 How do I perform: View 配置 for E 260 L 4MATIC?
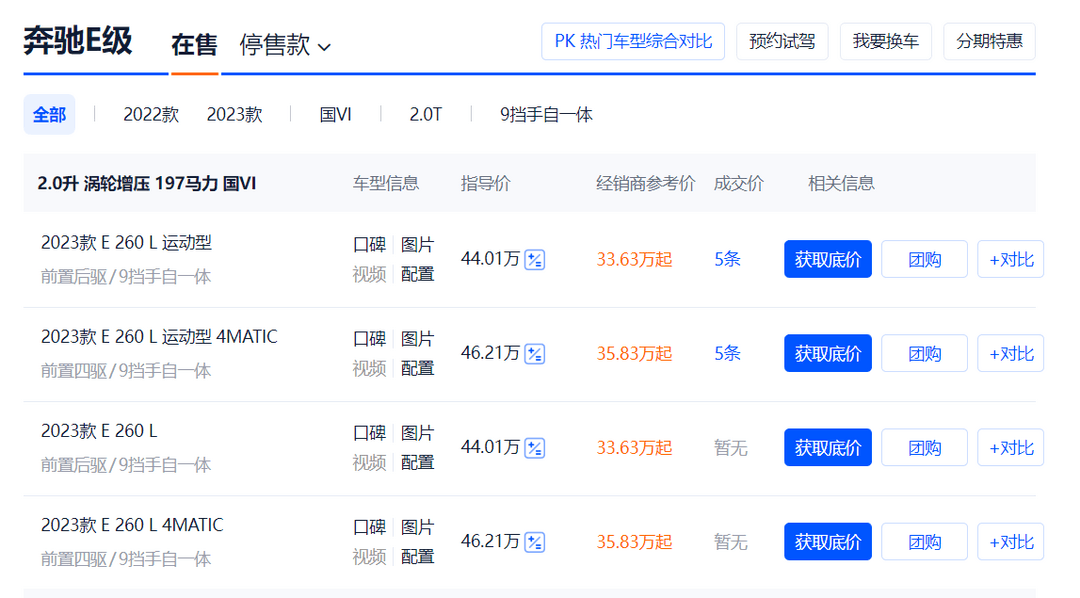pyautogui.click(x=417, y=557)
